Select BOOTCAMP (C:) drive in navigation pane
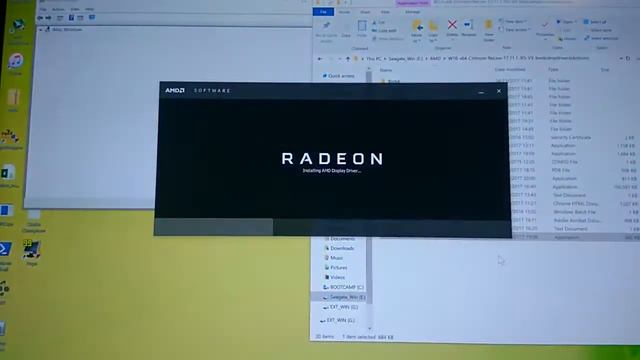Image resolution: width=640 pixels, height=360 pixels. point(343,287)
